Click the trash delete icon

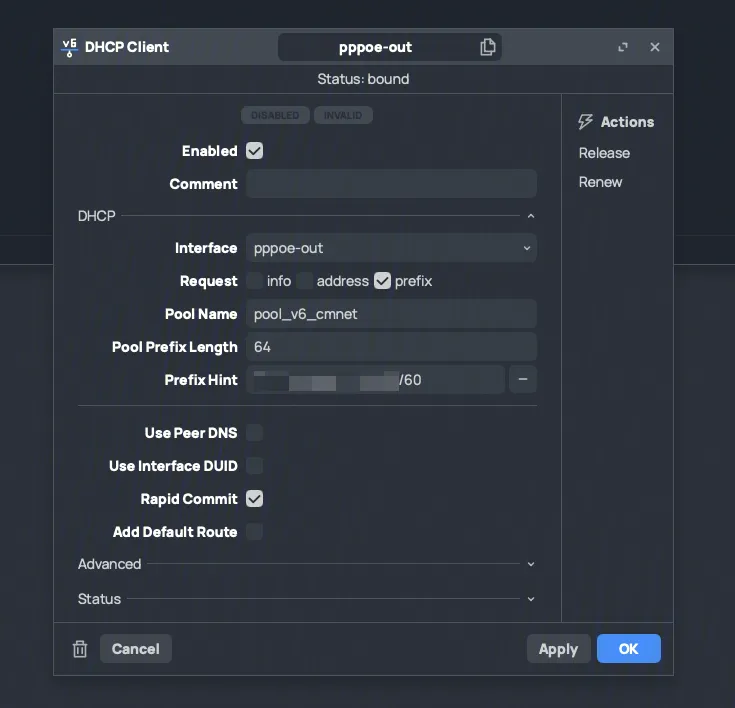pos(80,649)
